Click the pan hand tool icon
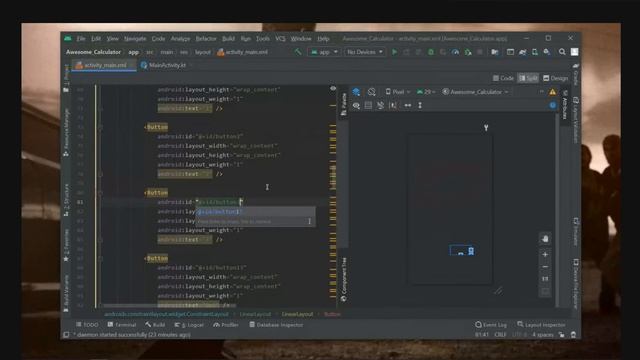 pos(545,239)
